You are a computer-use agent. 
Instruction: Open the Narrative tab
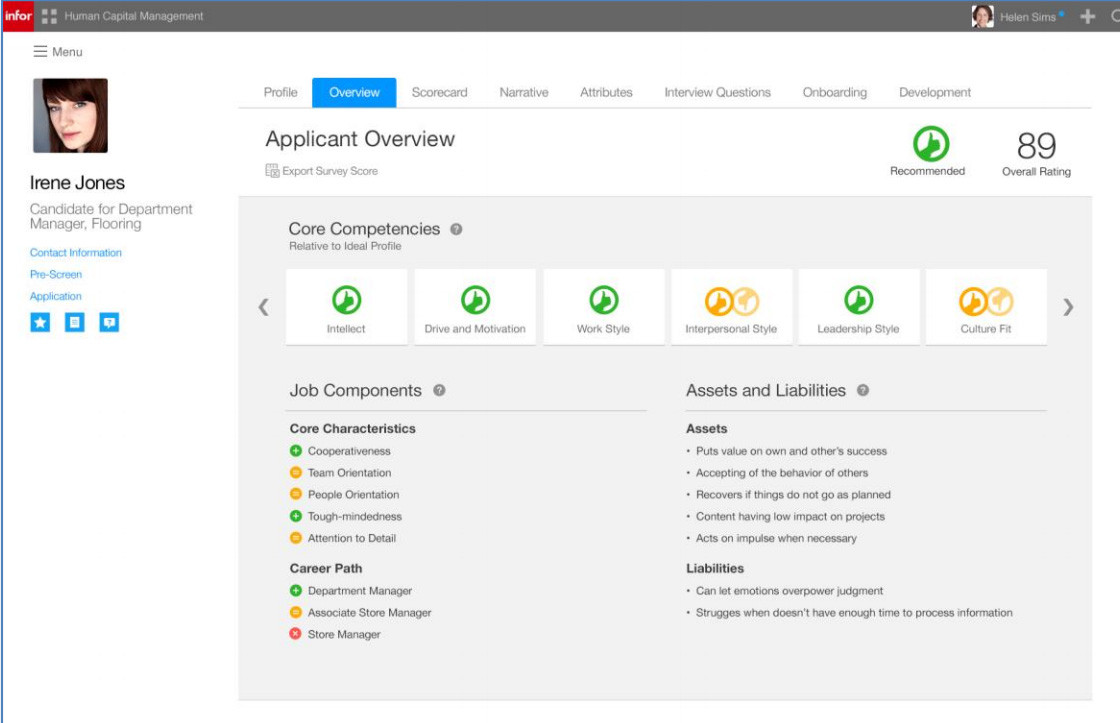coord(524,92)
